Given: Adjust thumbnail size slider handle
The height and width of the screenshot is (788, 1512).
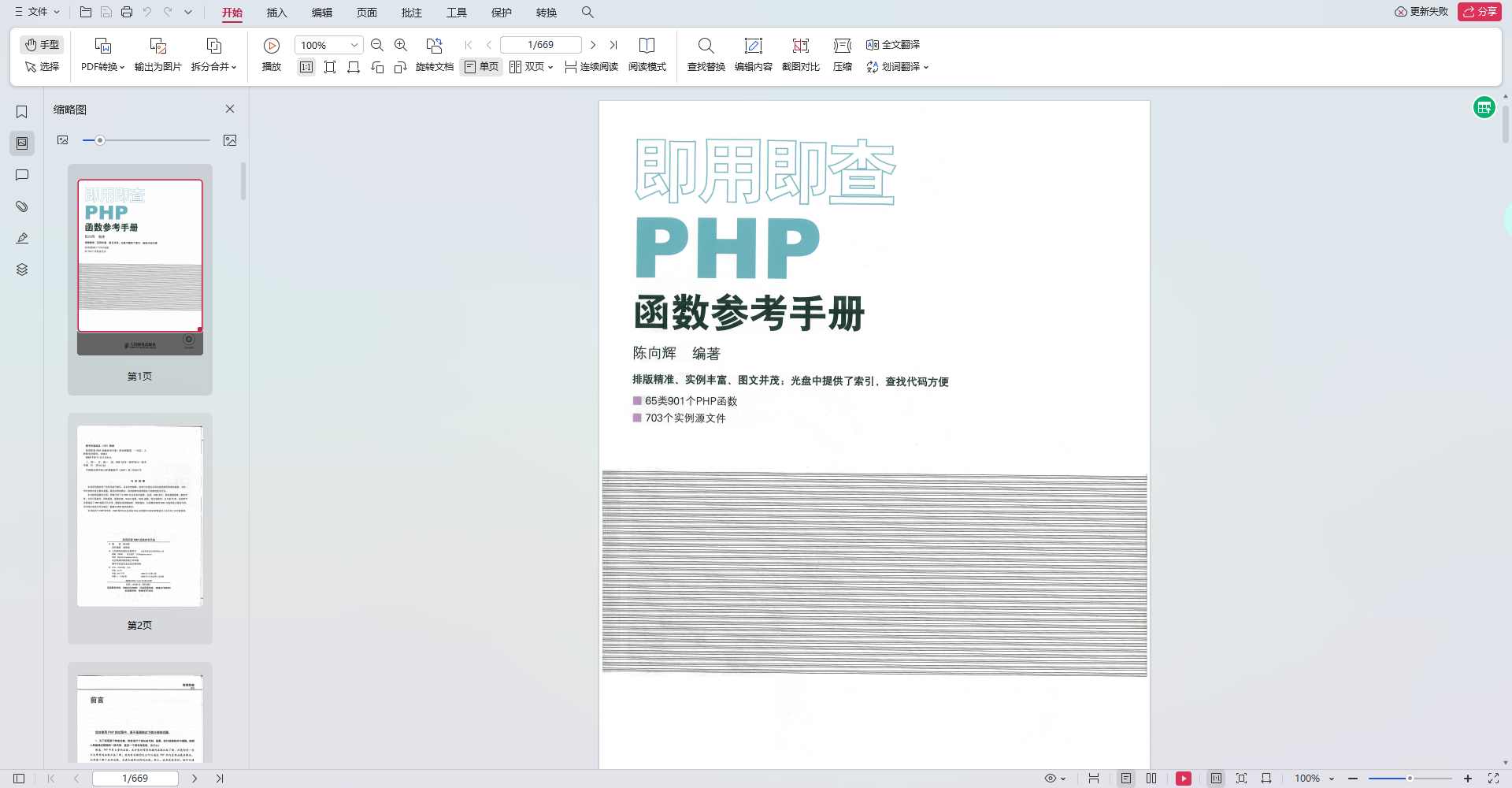Looking at the screenshot, I should [100, 140].
